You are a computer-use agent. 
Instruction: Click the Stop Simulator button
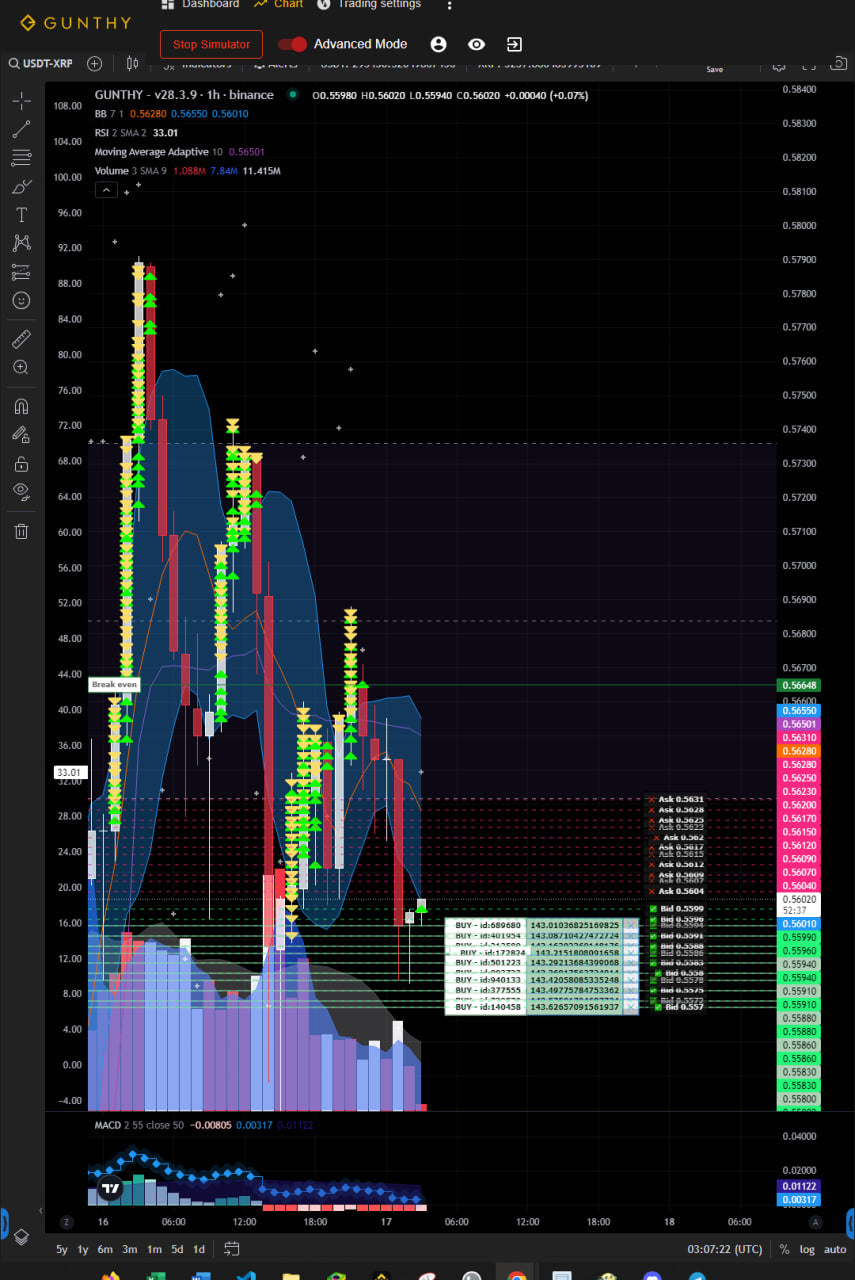(x=211, y=44)
